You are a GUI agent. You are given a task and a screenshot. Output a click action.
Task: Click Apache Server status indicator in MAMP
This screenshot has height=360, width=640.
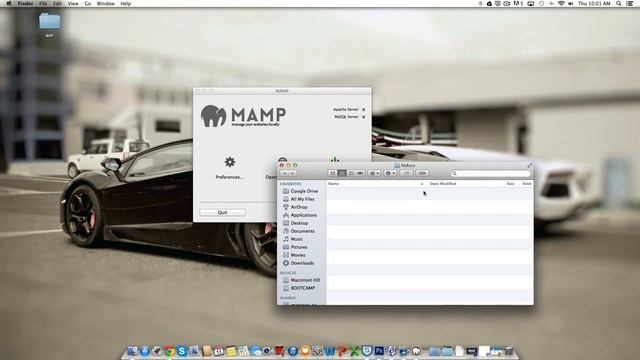tap(363, 109)
